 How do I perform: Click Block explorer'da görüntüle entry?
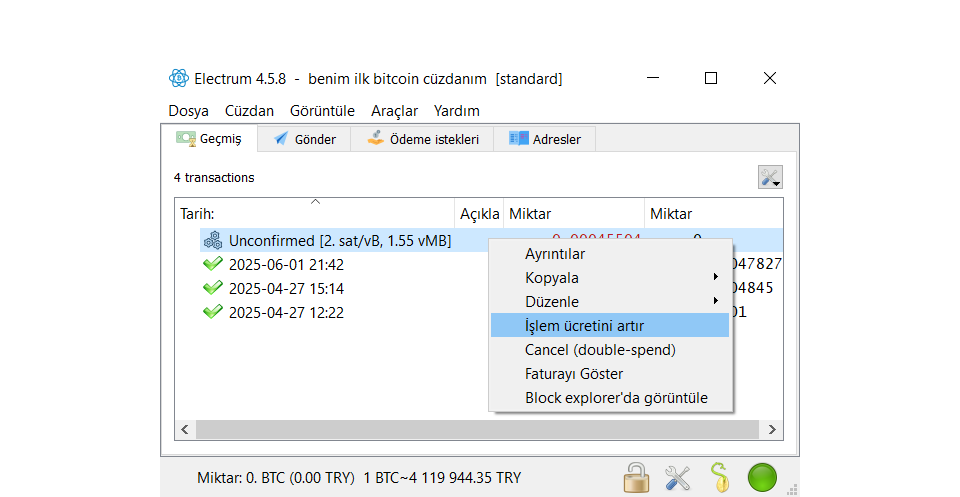point(616,398)
